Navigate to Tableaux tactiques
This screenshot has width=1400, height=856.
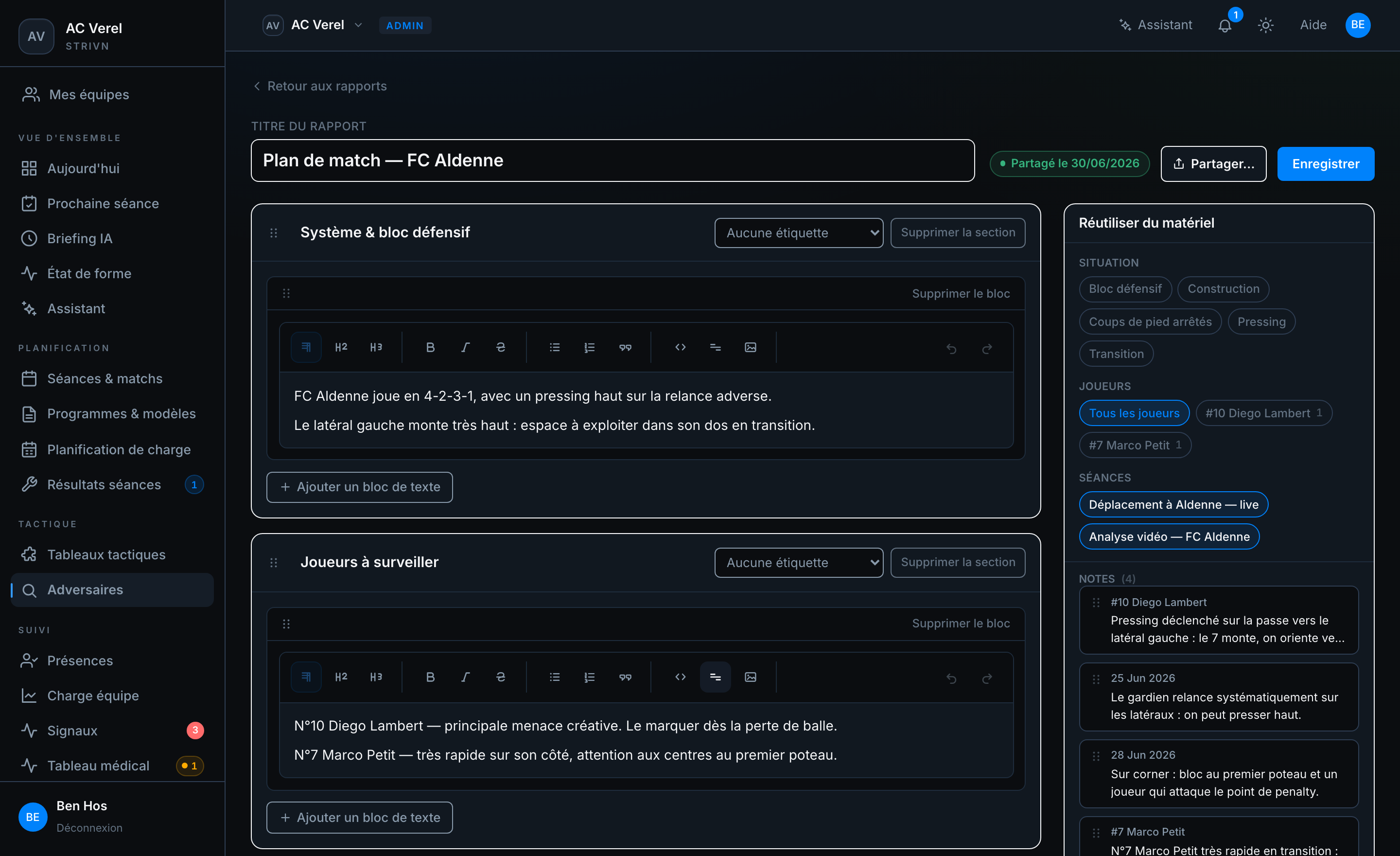click(x=112, y=554)
